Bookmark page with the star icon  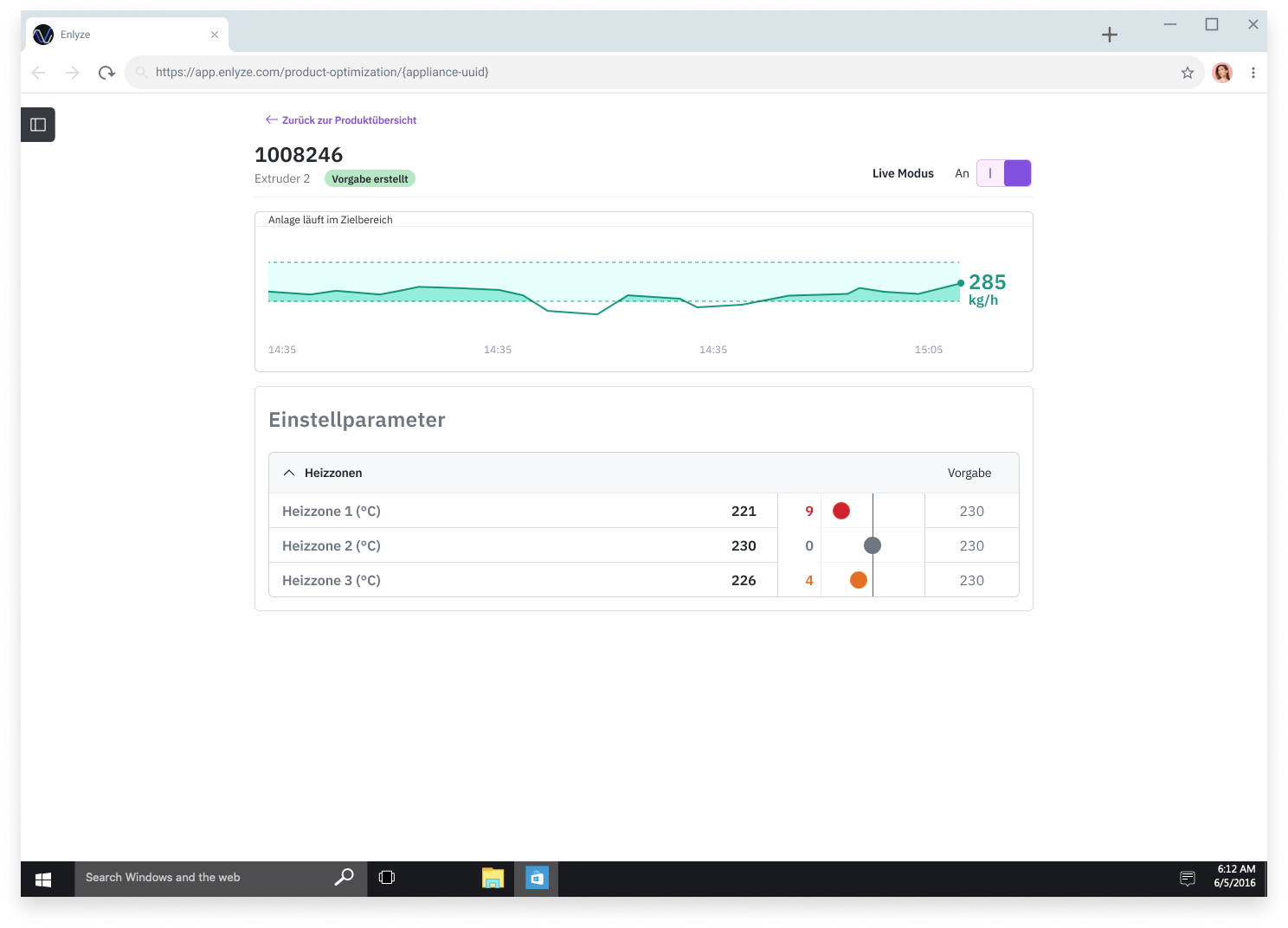coord(1188,73)
